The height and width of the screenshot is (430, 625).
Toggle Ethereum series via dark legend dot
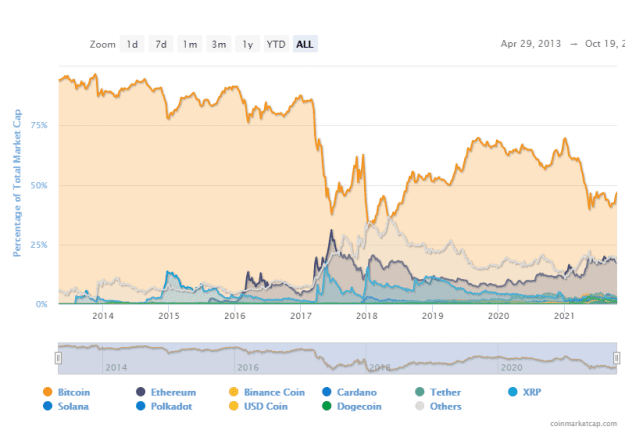pyautogui.click(x=141, y=392)
